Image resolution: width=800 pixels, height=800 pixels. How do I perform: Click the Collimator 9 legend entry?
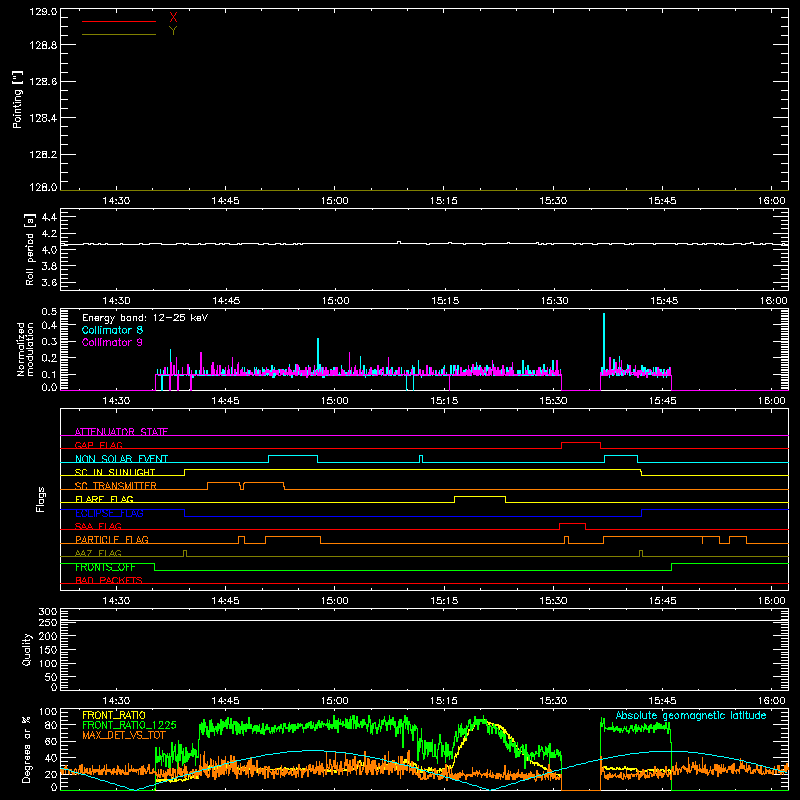click(112, 342)
